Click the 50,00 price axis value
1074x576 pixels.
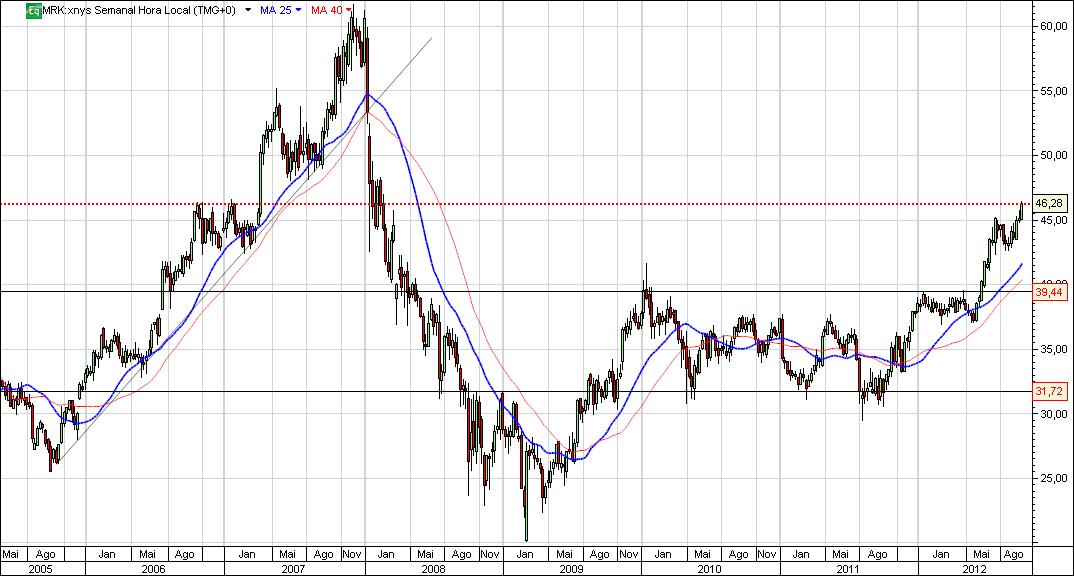pyautogui.click(x=1053, y=155)
